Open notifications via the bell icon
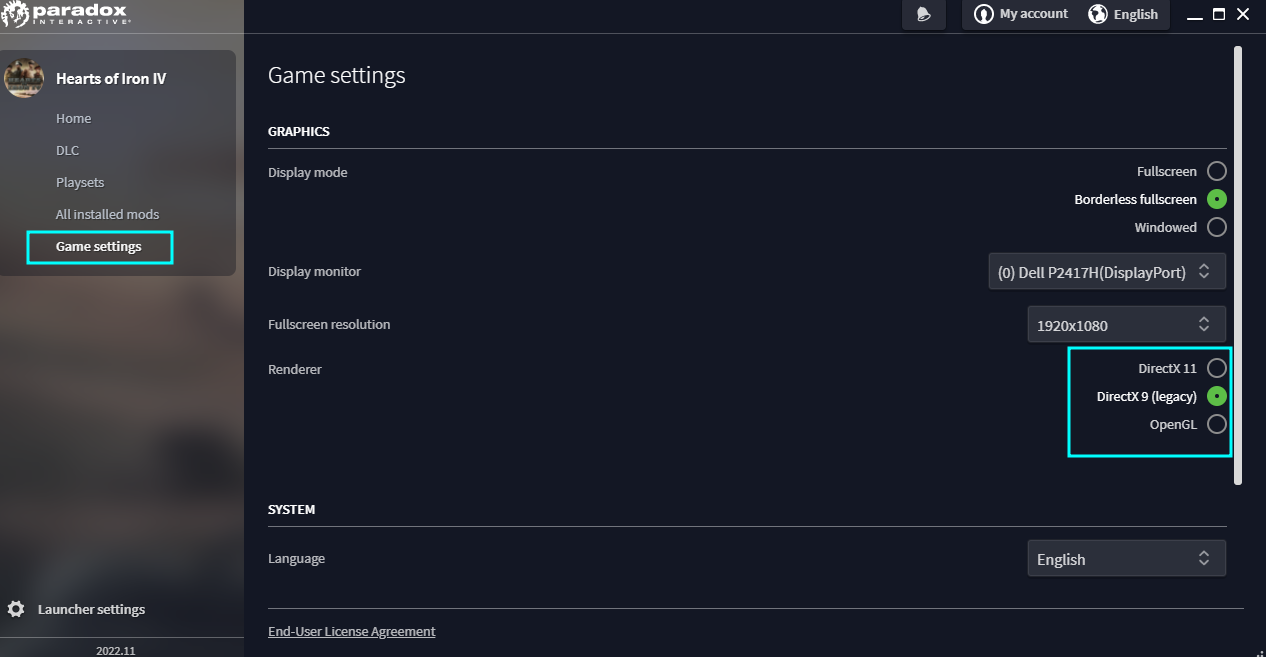Viewport: 1266px width, 657px height. [x=922, y=14]
